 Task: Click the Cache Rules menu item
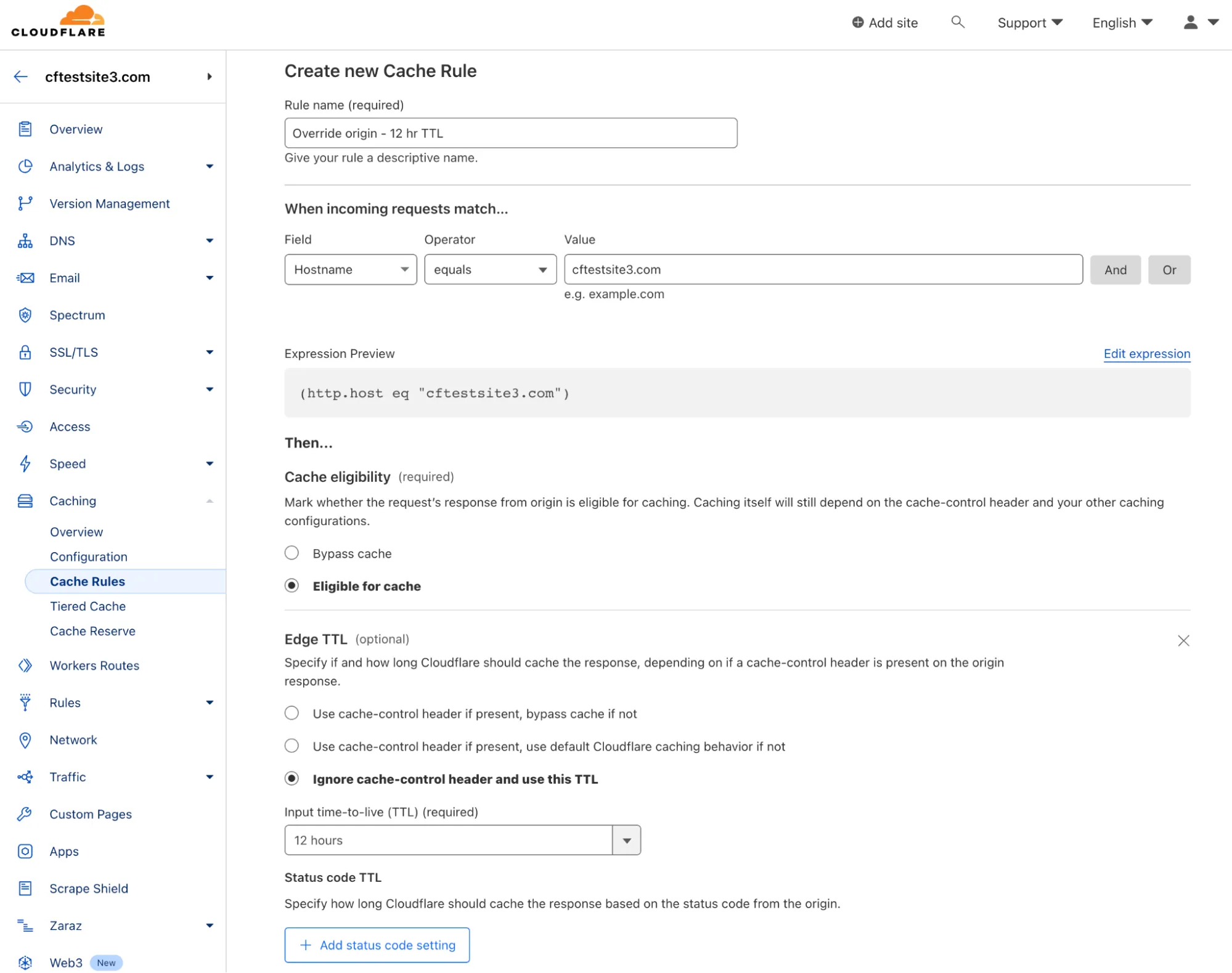click(87, 581)
